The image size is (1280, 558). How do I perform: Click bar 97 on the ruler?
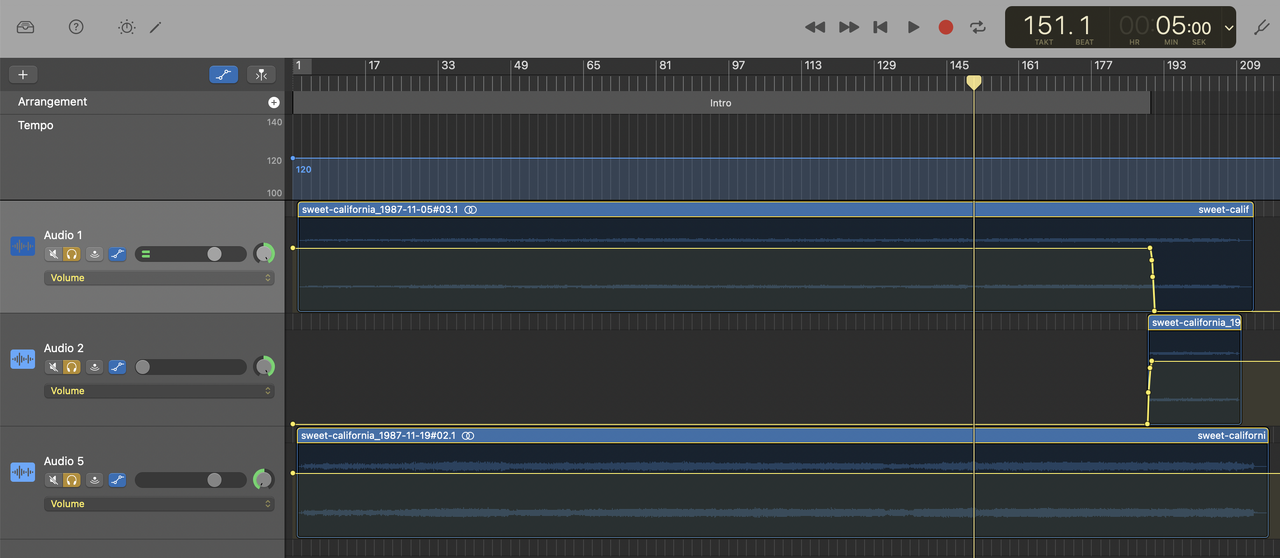click(738, 65)
